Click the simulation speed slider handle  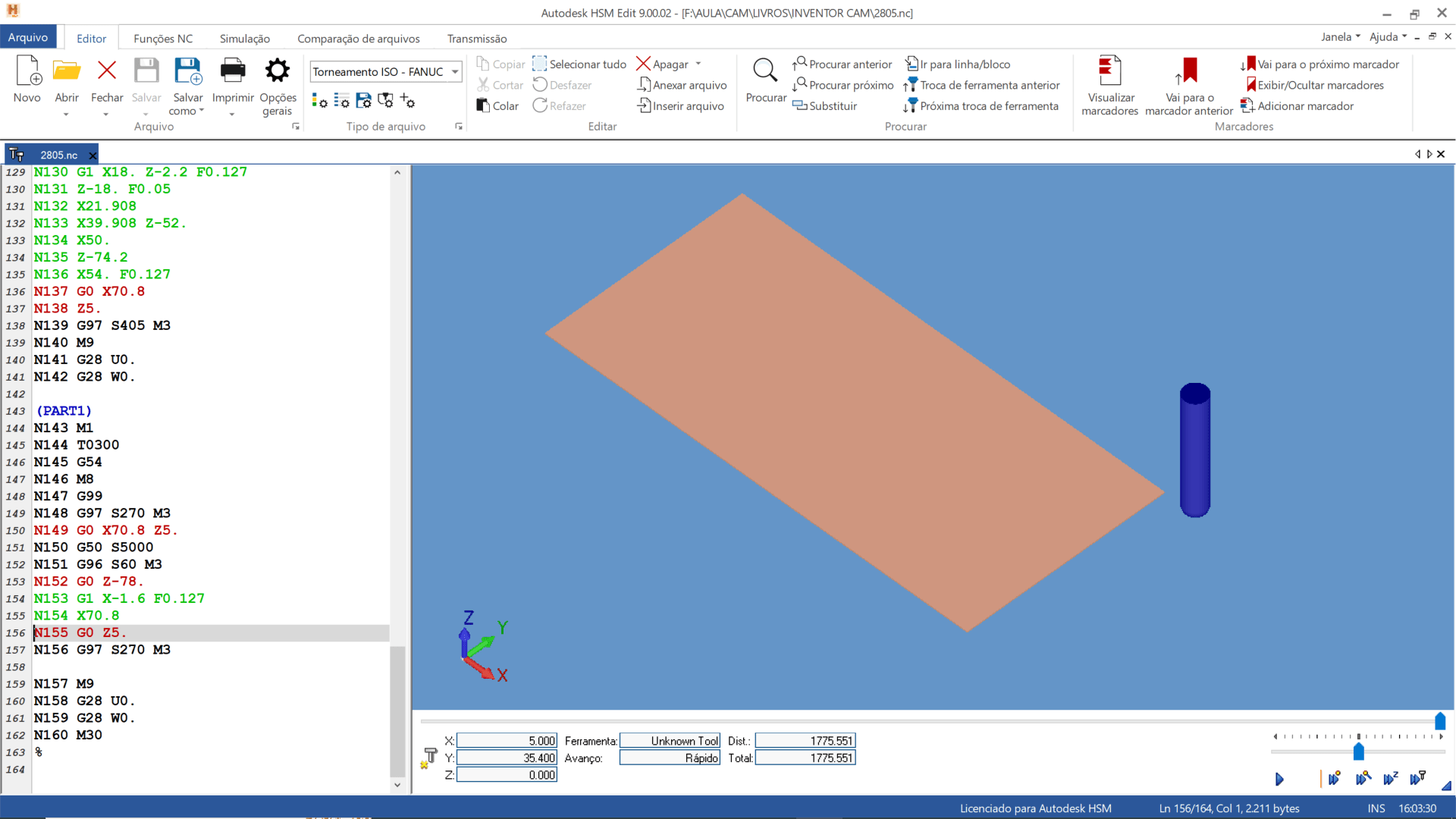click(1358, 752)
